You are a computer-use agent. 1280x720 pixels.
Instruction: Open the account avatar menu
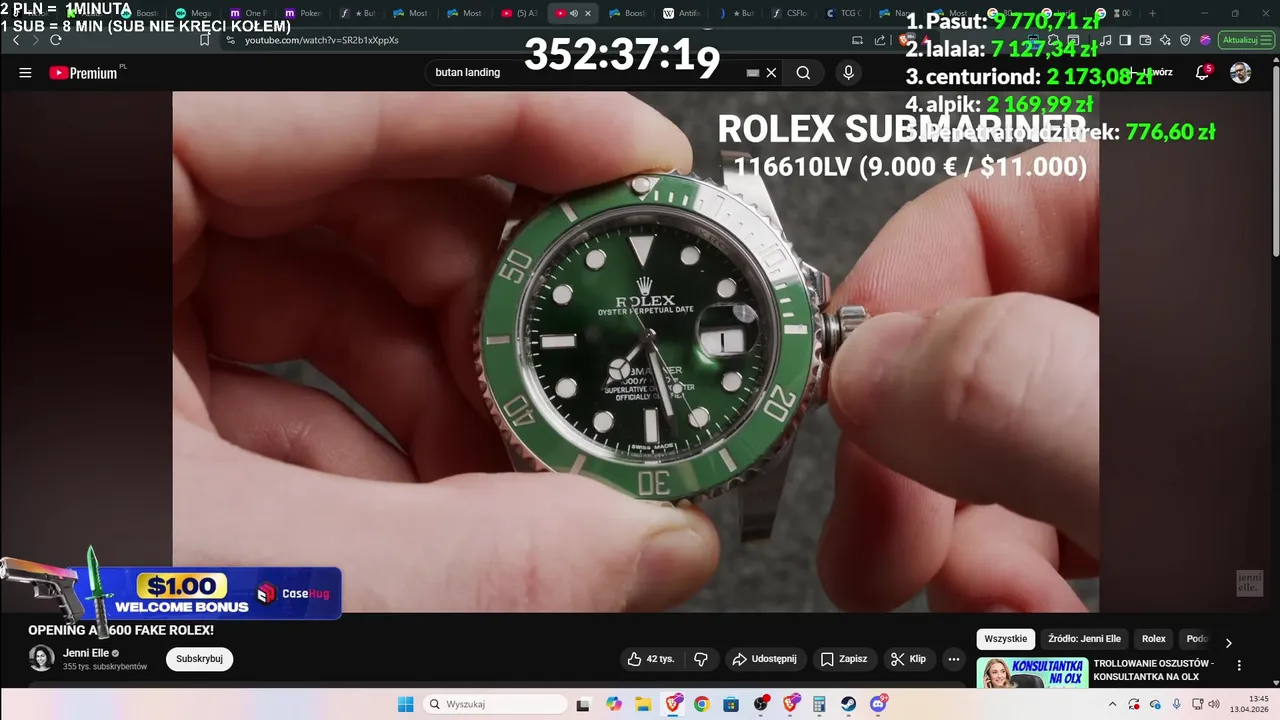[1240, 72]
